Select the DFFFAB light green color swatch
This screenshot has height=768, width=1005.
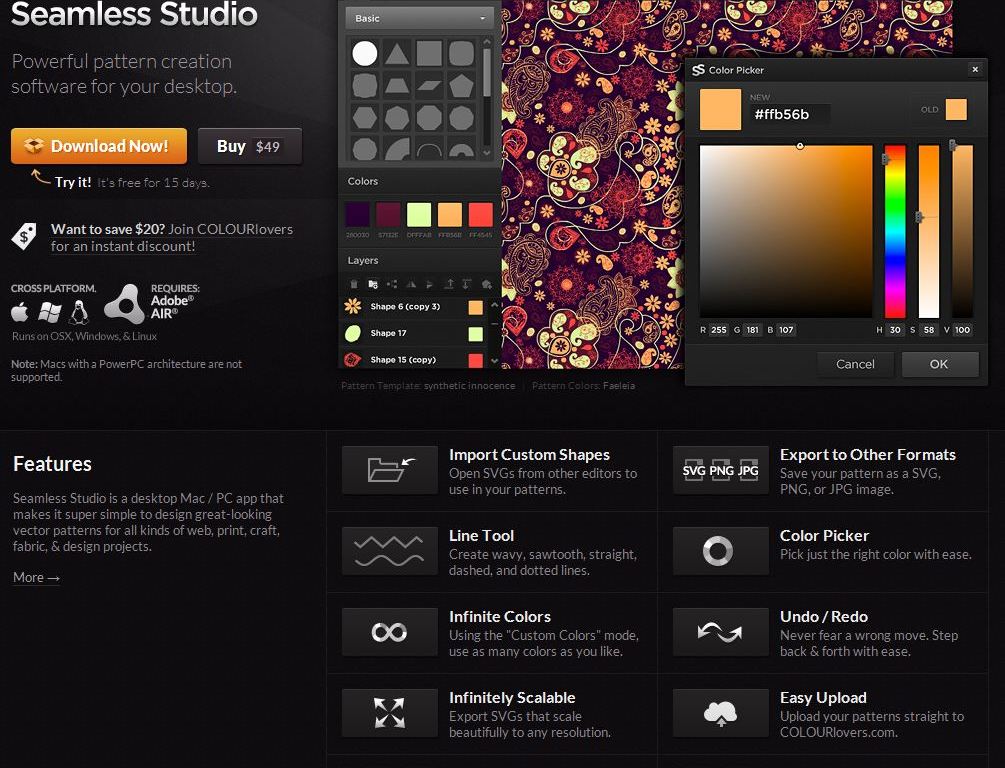pyautogui.click(x=419, y=214)
